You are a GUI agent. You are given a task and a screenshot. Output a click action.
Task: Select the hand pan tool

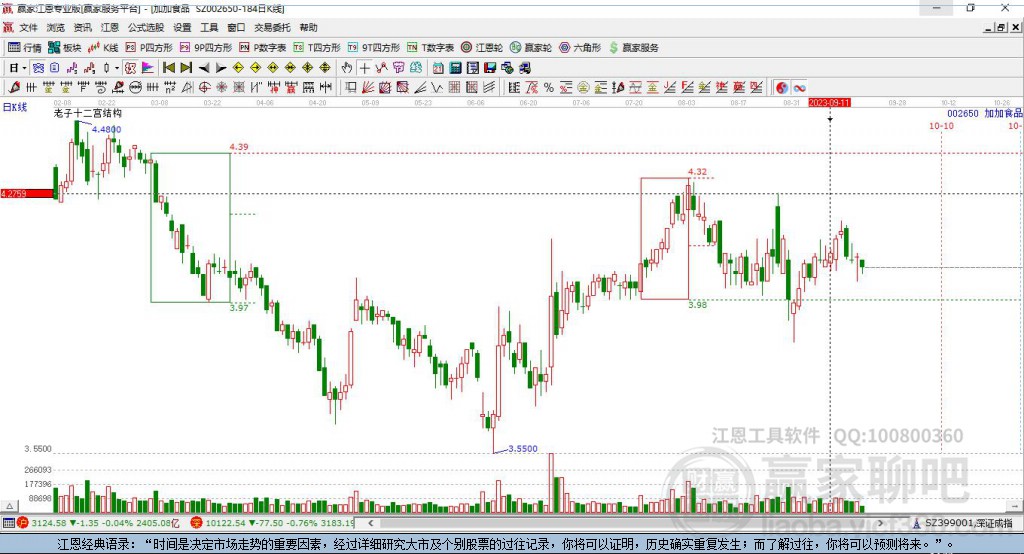(347, 68)
